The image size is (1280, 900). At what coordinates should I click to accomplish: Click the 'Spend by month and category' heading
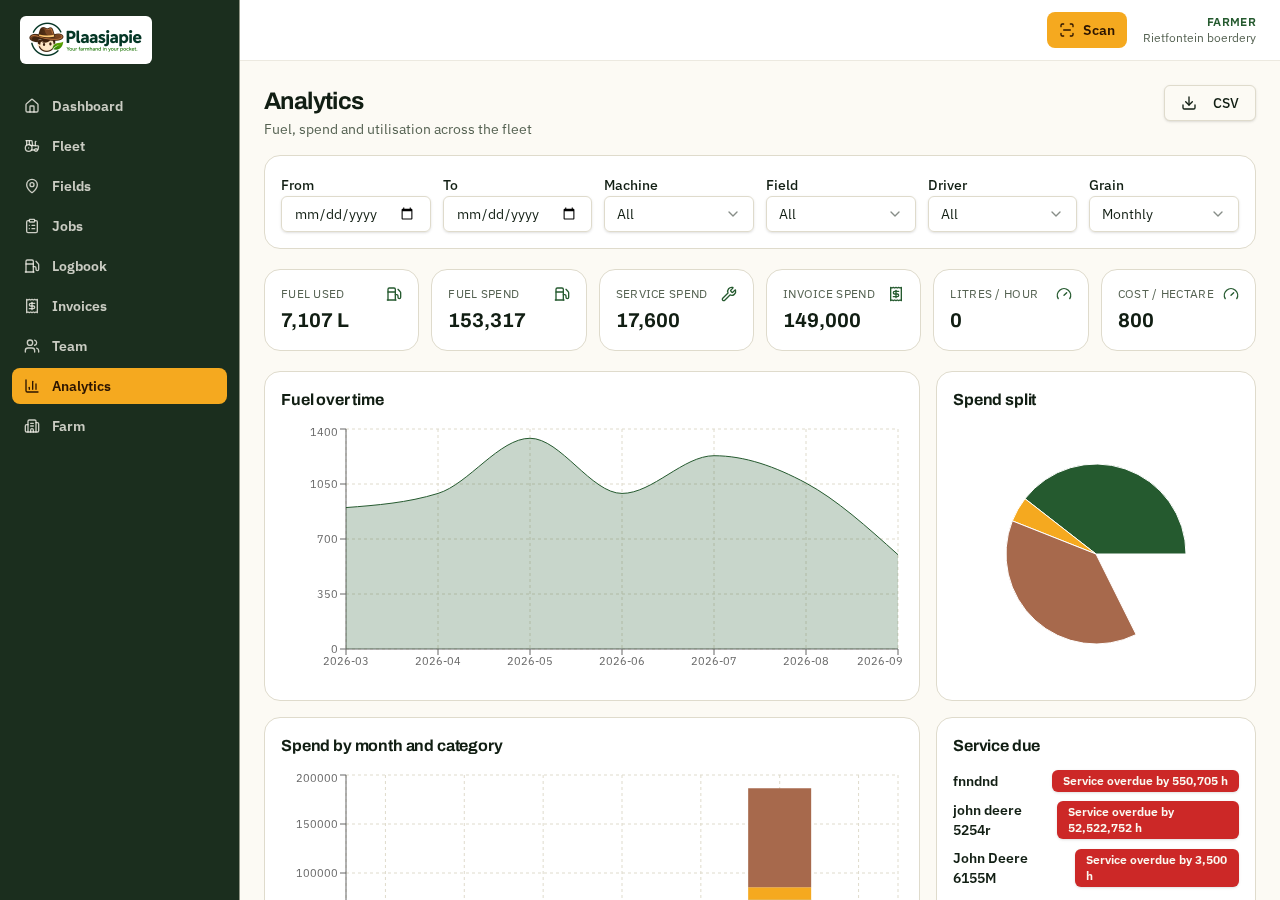coord(392,746)
